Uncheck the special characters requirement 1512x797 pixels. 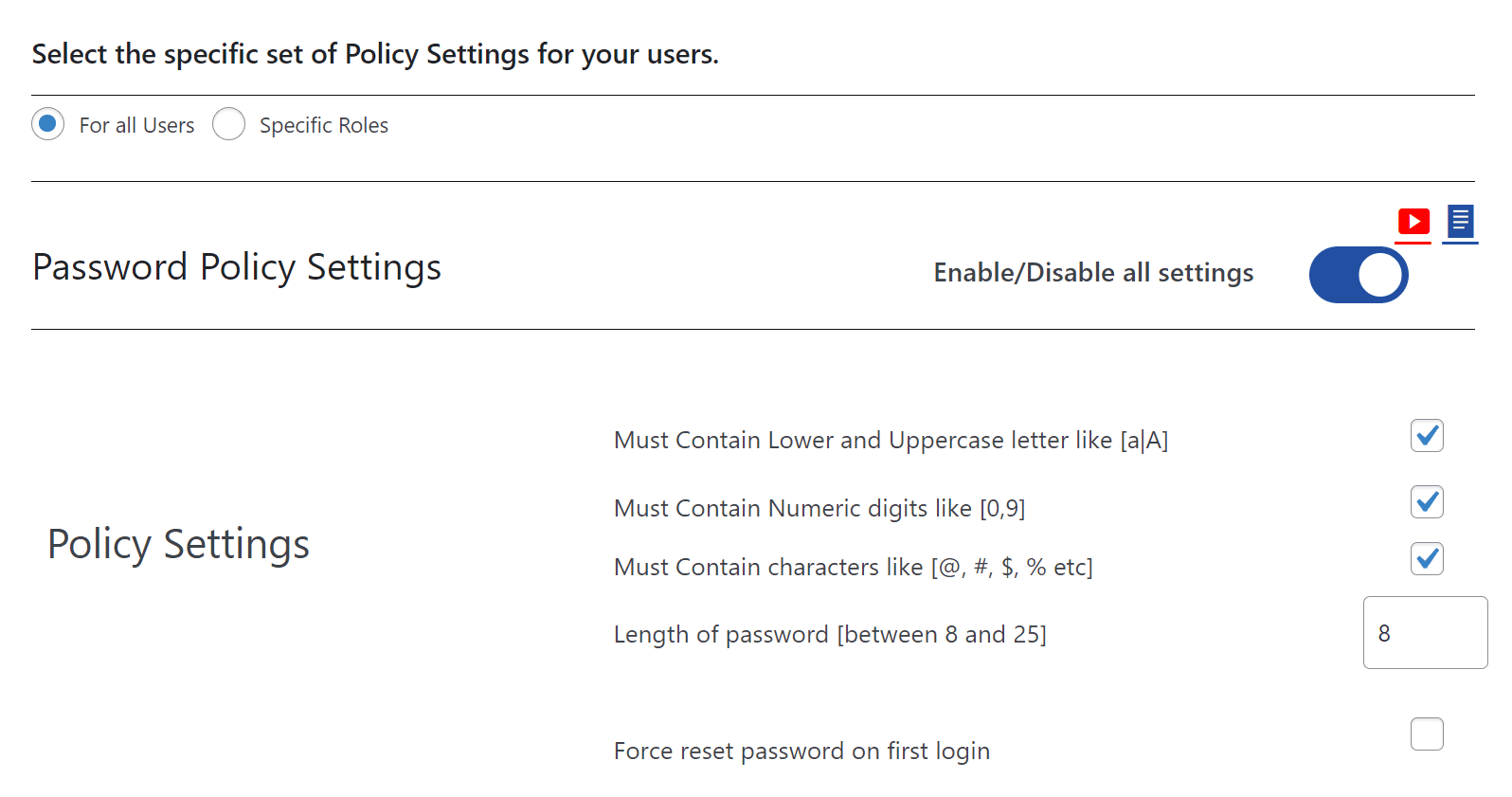(x=1427, y=559)
